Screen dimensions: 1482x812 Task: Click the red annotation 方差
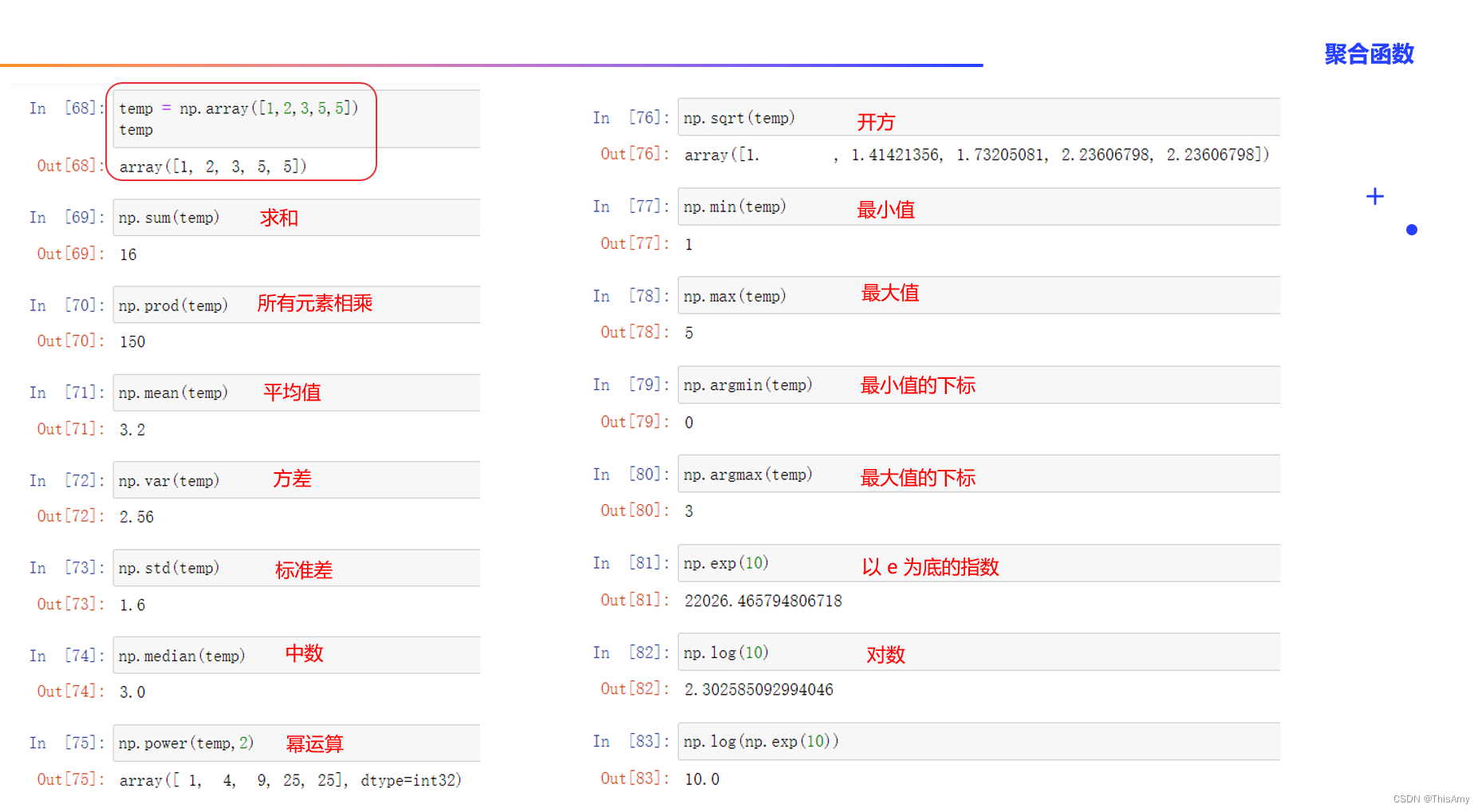[292, 479]
